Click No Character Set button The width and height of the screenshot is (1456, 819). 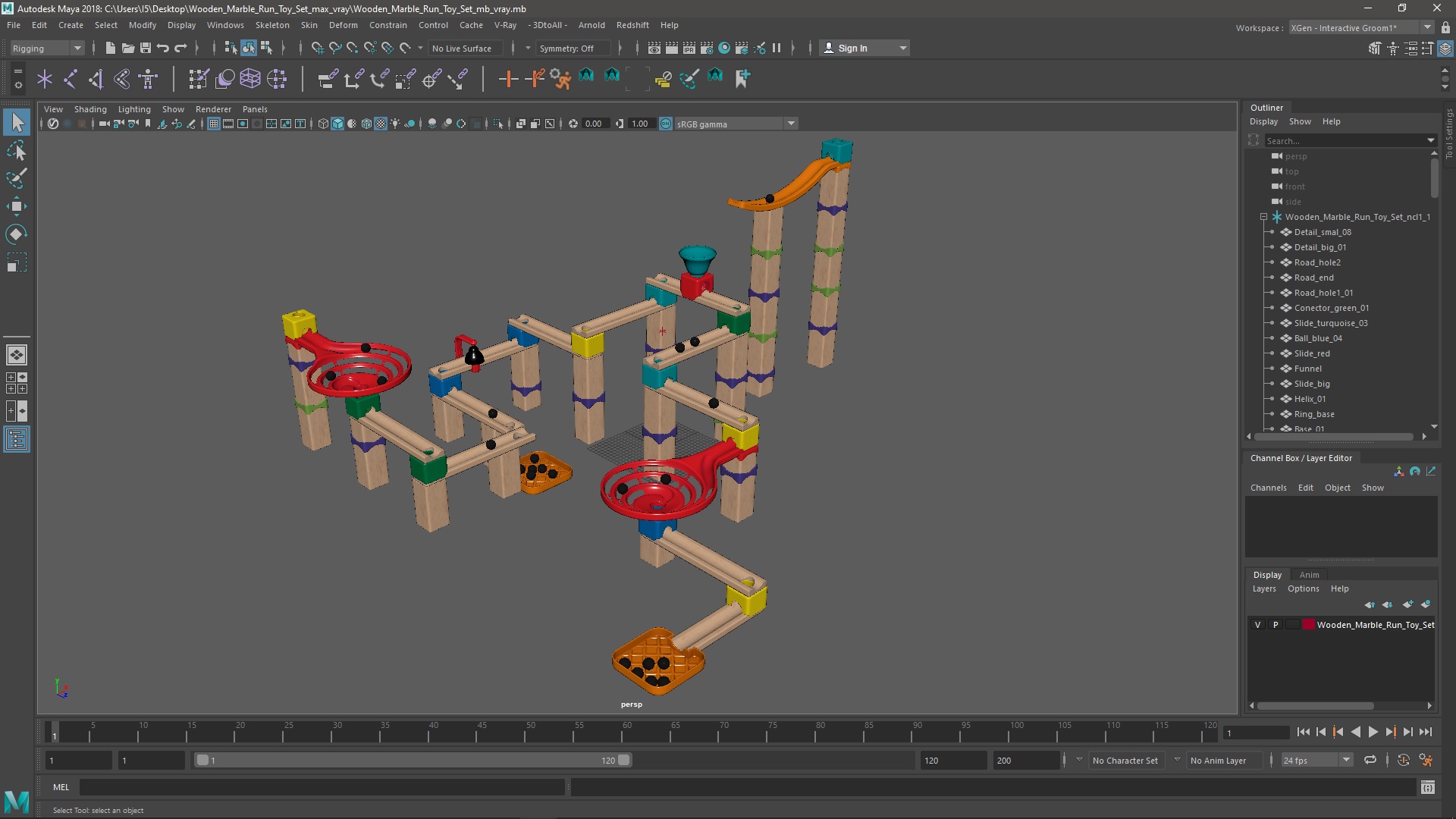point(1125,760)
